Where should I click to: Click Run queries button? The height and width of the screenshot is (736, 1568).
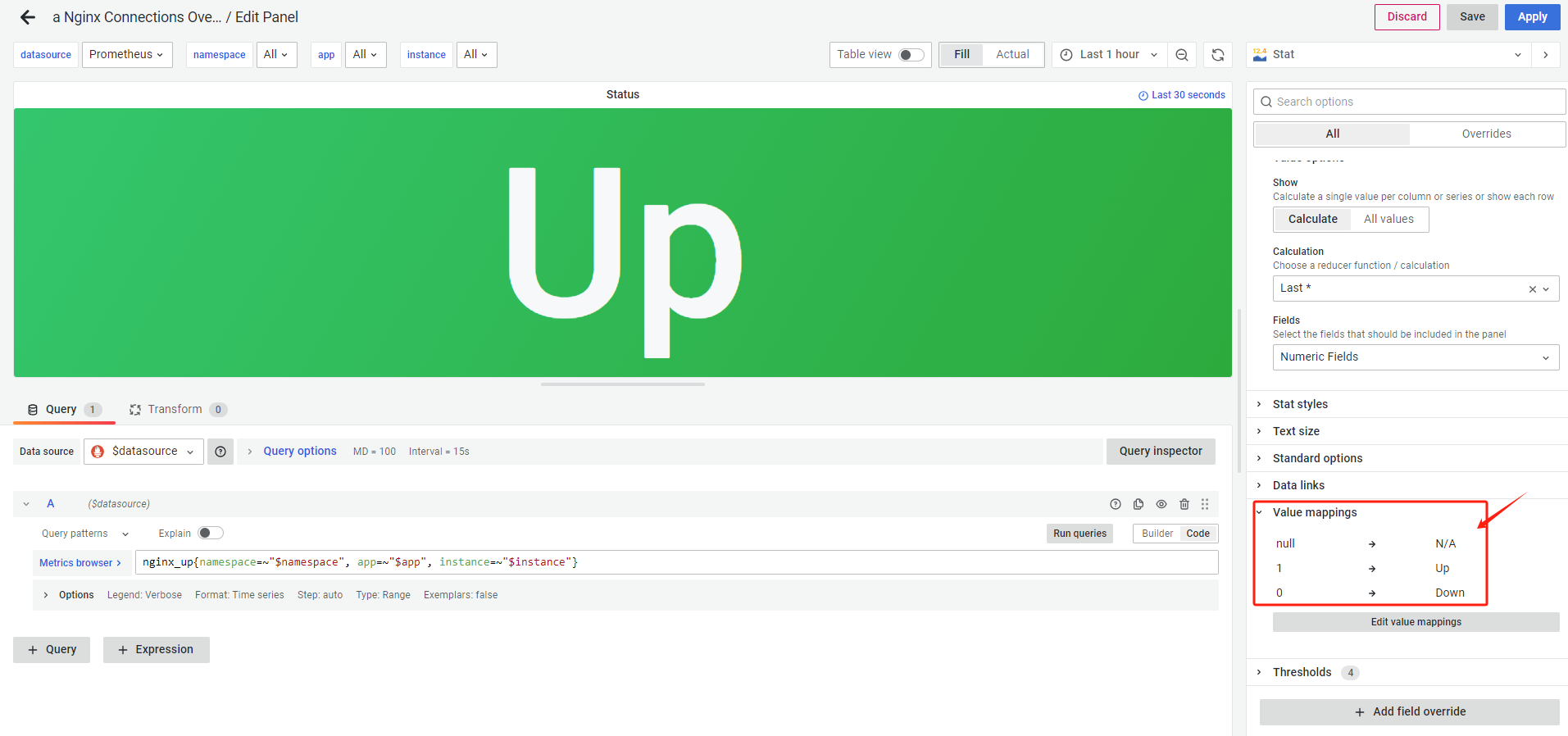(1079, 534)
